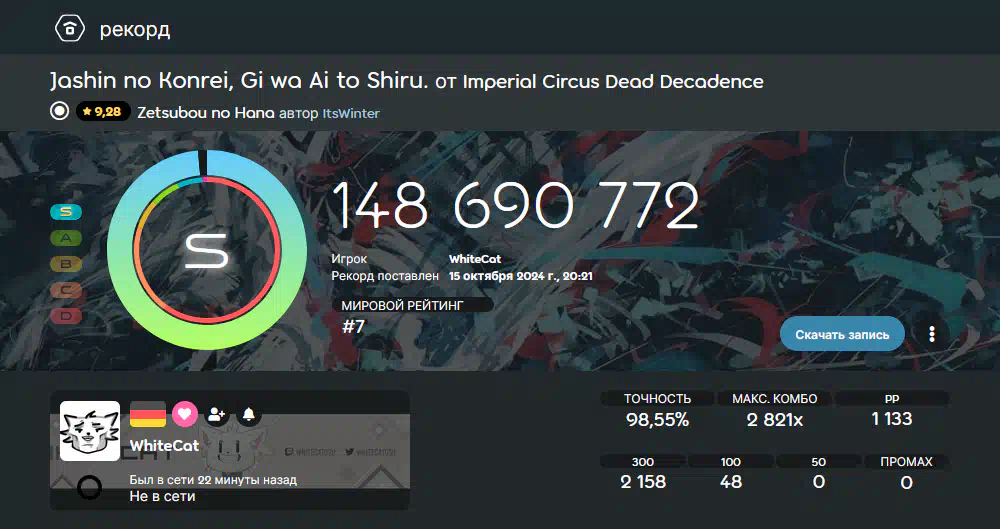Click the B grade badge in rank list
Viewport: 1000px width, 529px height.
[66, 264]
